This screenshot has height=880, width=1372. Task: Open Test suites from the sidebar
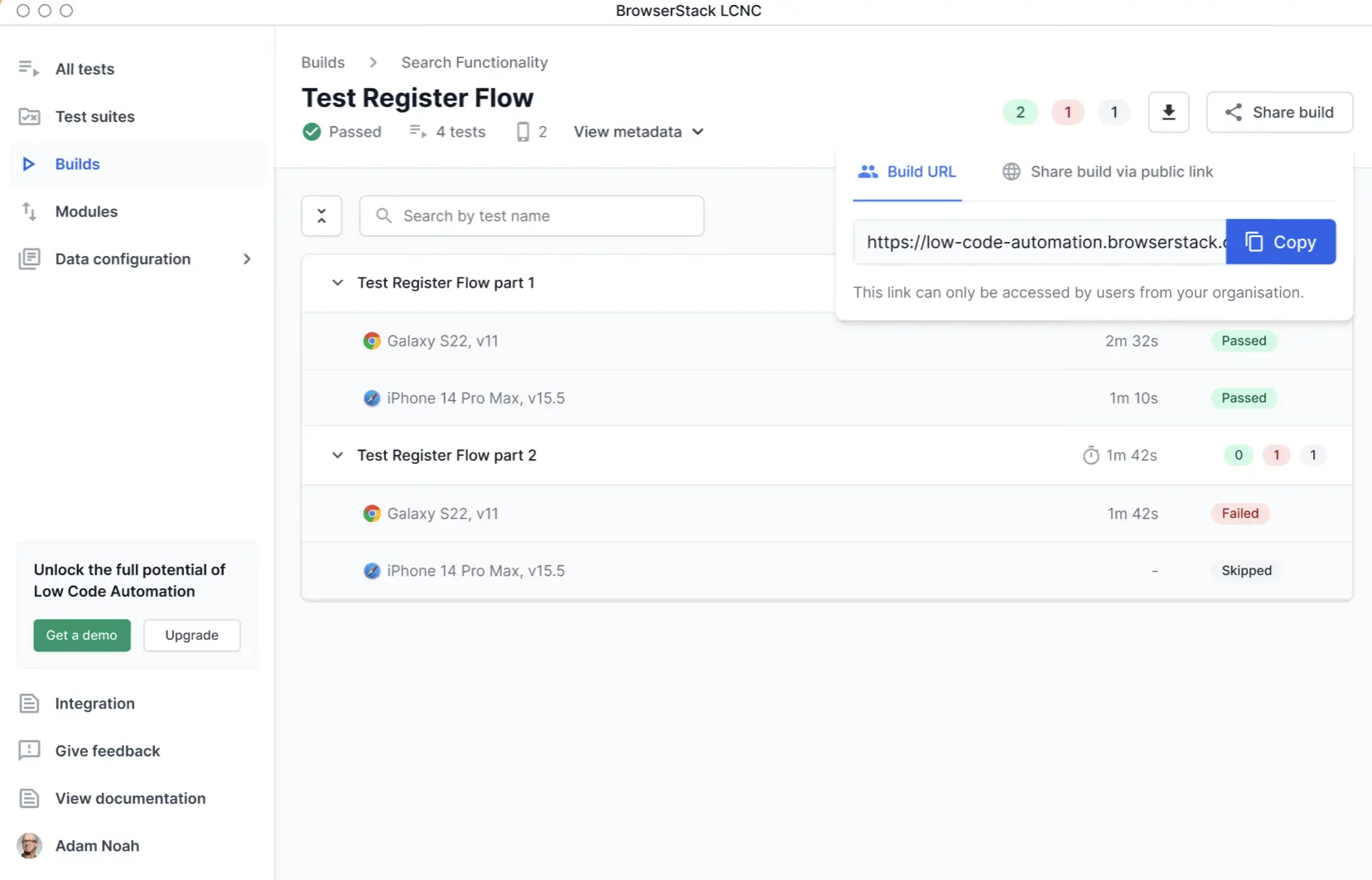[x=94, y=117]
